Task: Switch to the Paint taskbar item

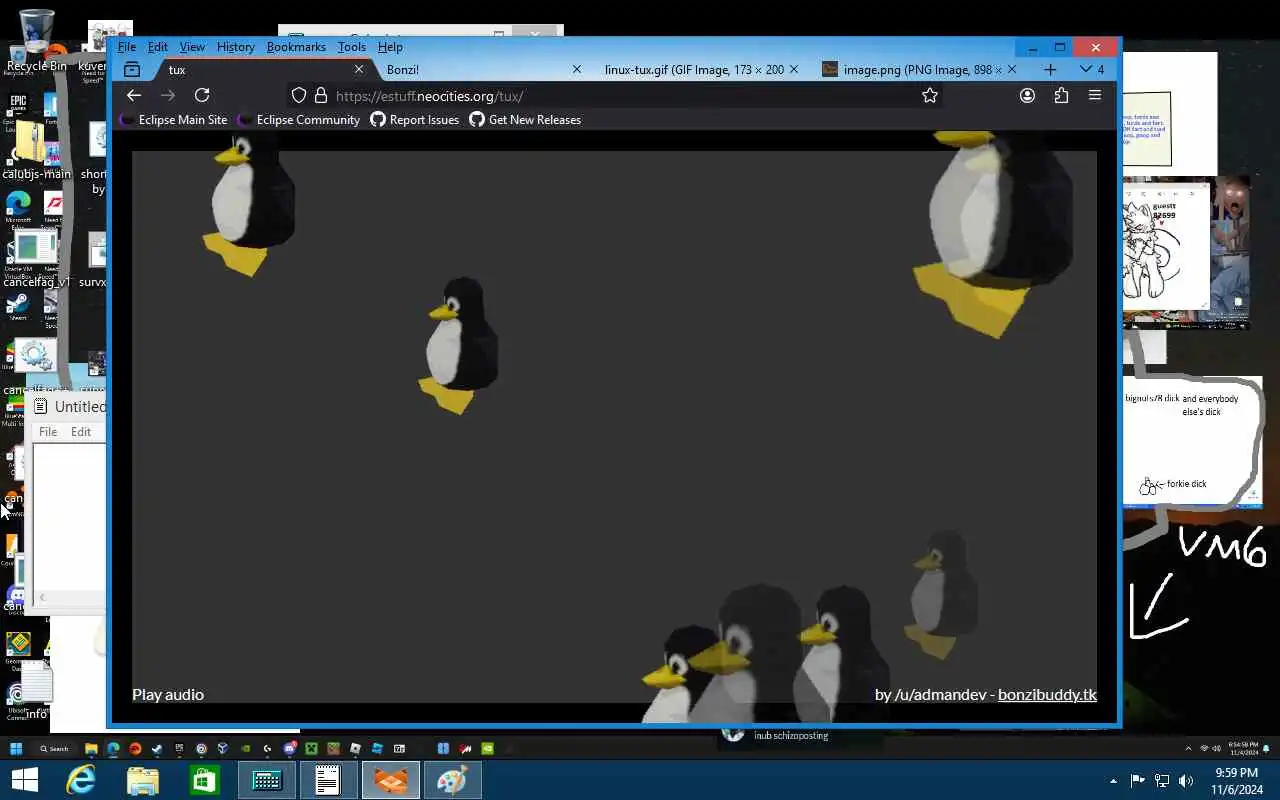Action: [452, 780]
